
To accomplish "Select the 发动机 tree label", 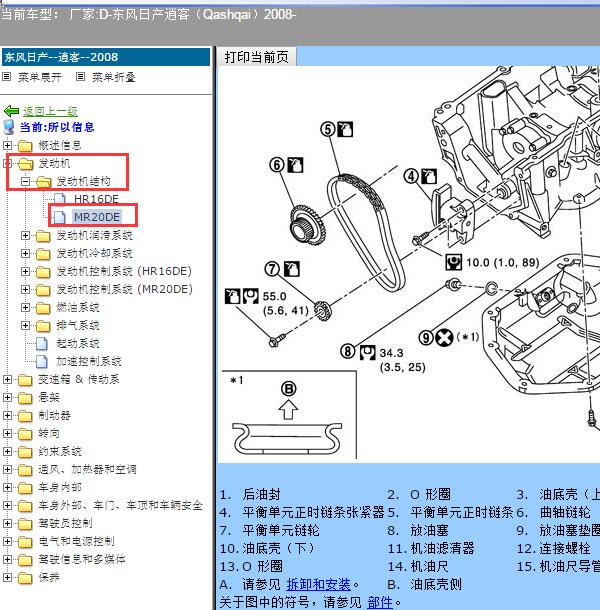I will (54, 163).
